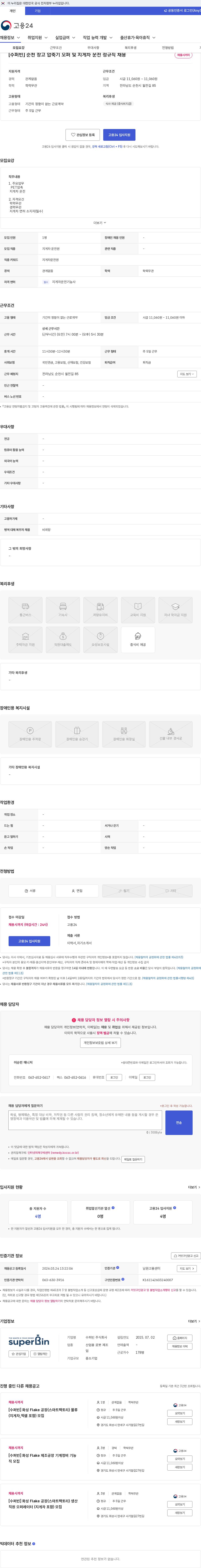Jump to the 전형방법 section tab
Image resolution: width=201 pixels, height=1568 pixels.
coord(167,47)
